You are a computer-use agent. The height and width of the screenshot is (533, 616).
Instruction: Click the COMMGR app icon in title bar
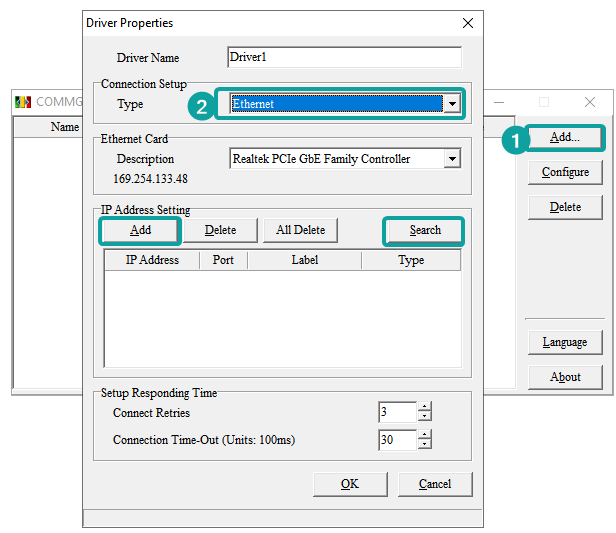pyautogui.click(x=24, y=102)
